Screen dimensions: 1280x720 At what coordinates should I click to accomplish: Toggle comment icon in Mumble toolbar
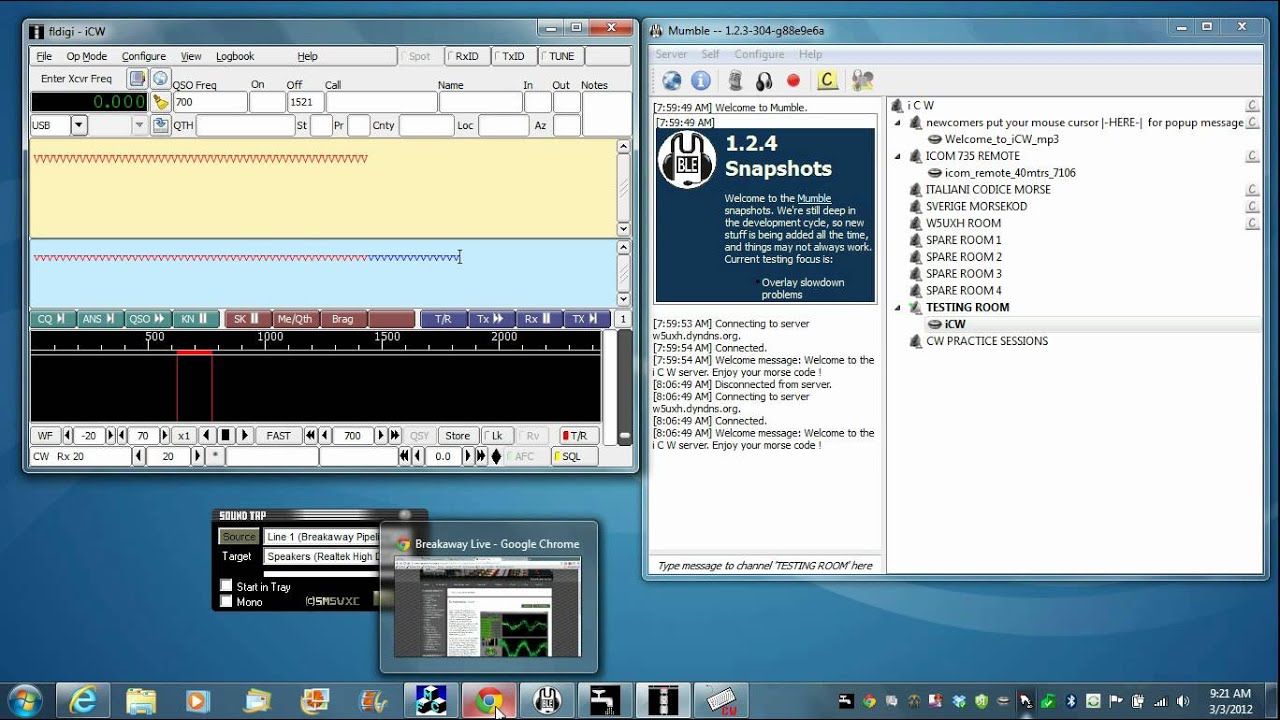coord(827,80)
